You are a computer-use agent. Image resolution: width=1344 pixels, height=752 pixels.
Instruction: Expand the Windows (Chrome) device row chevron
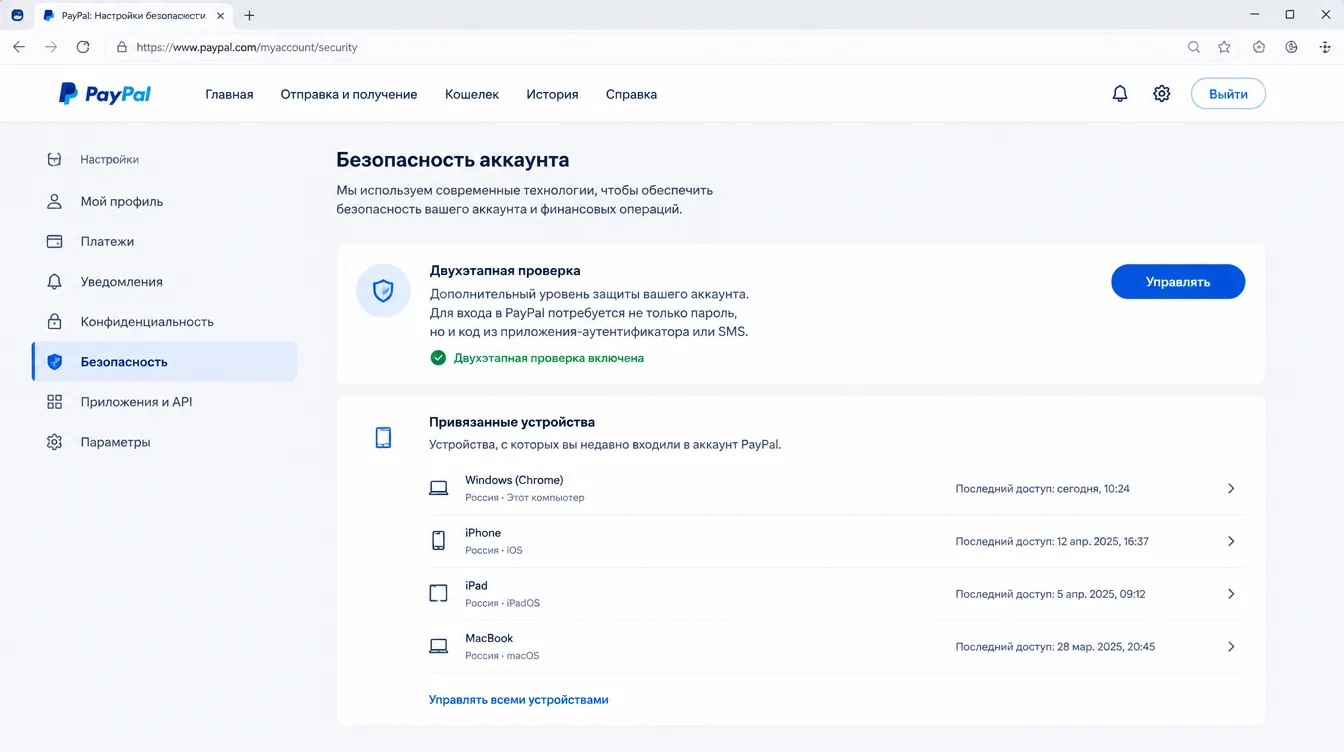(1231, 489)
